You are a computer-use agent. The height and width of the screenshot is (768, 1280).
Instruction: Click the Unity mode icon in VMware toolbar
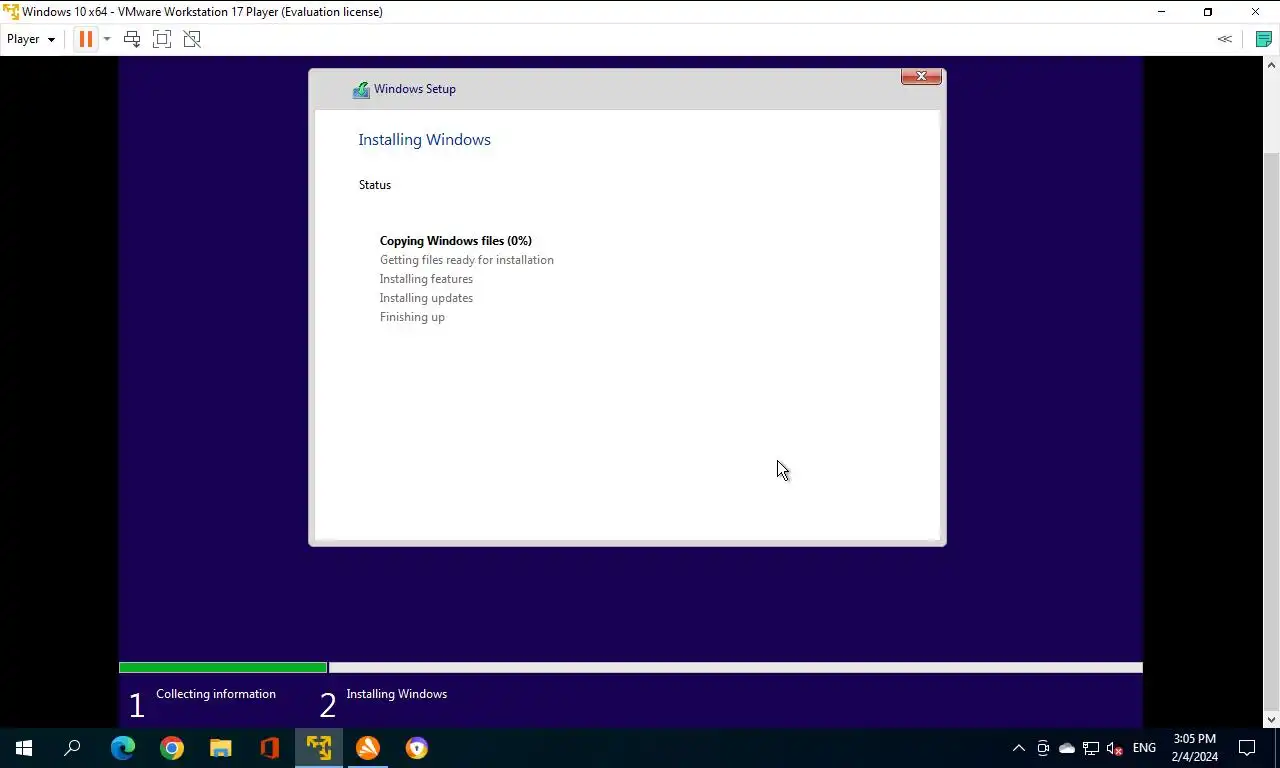click(192, 39)
